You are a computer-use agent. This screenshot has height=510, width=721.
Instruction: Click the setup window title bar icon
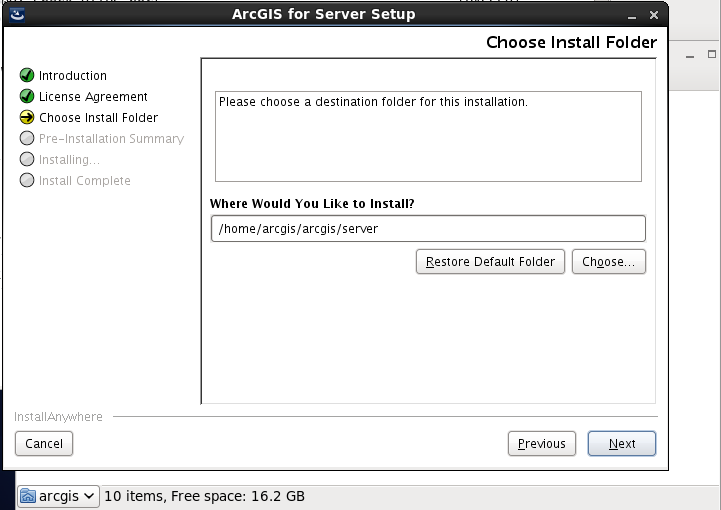[17, 14]
